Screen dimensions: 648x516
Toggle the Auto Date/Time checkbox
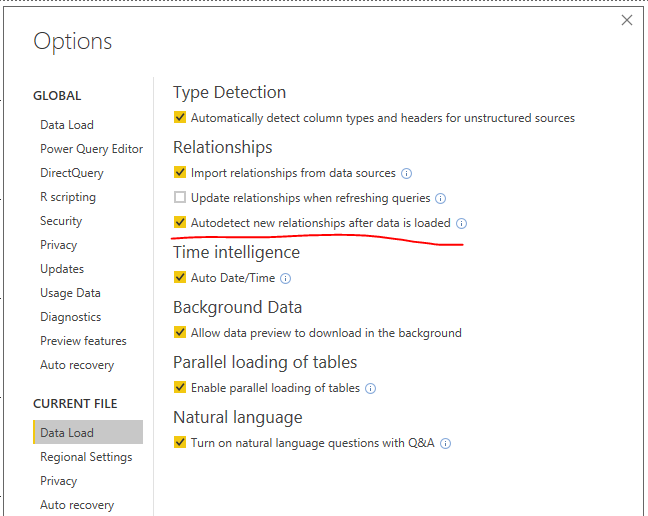point(180,277)
